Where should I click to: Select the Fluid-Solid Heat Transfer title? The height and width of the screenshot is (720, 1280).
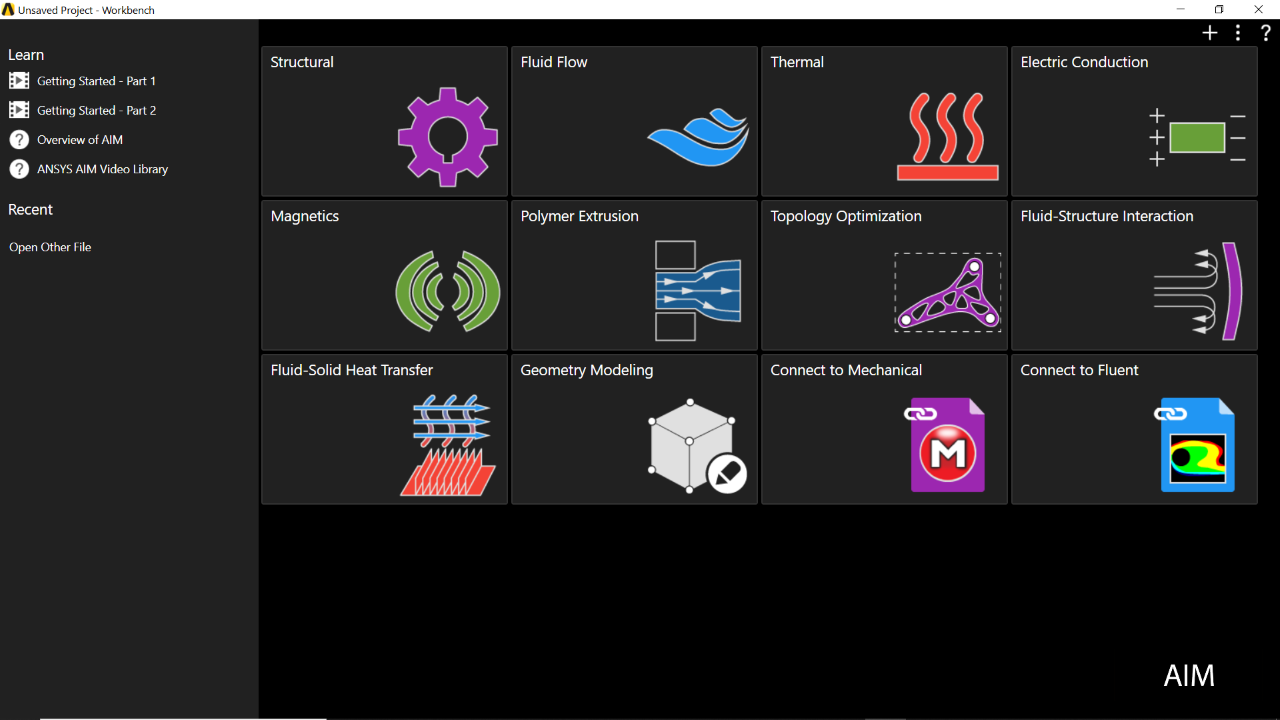click(352, 370)
